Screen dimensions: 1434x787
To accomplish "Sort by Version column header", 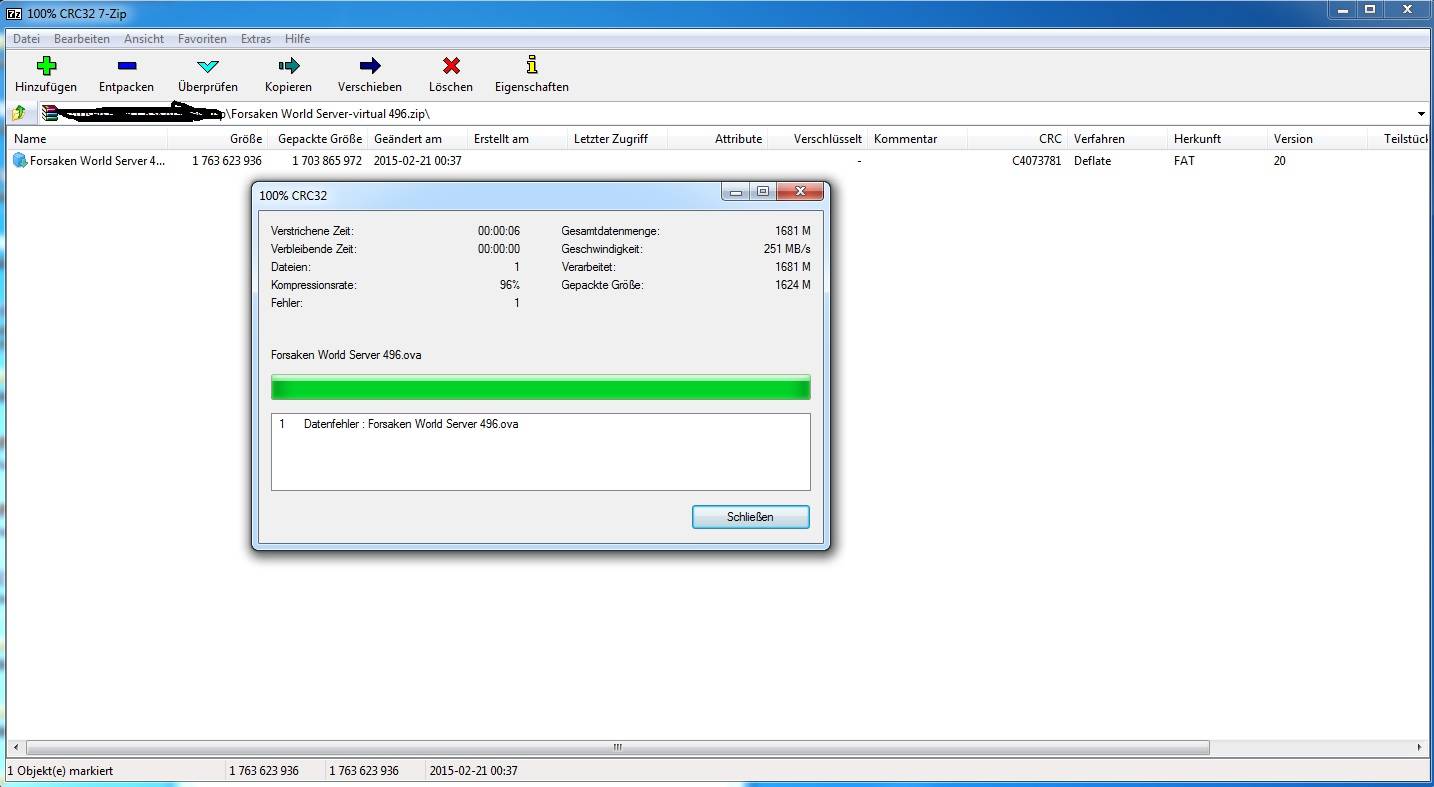I will pos(1318,139).
